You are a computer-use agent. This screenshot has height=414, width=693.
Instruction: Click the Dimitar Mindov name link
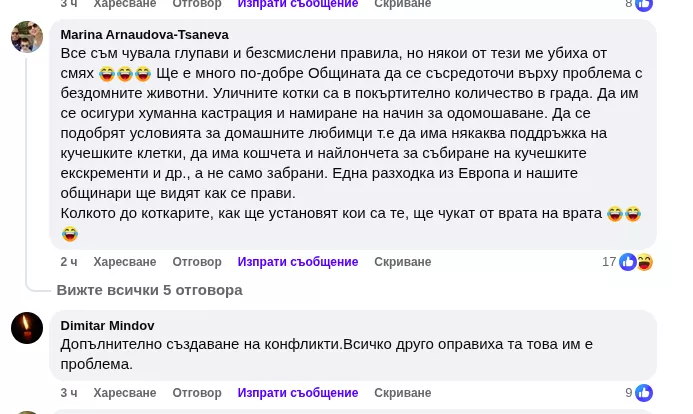tap(107, 325)
